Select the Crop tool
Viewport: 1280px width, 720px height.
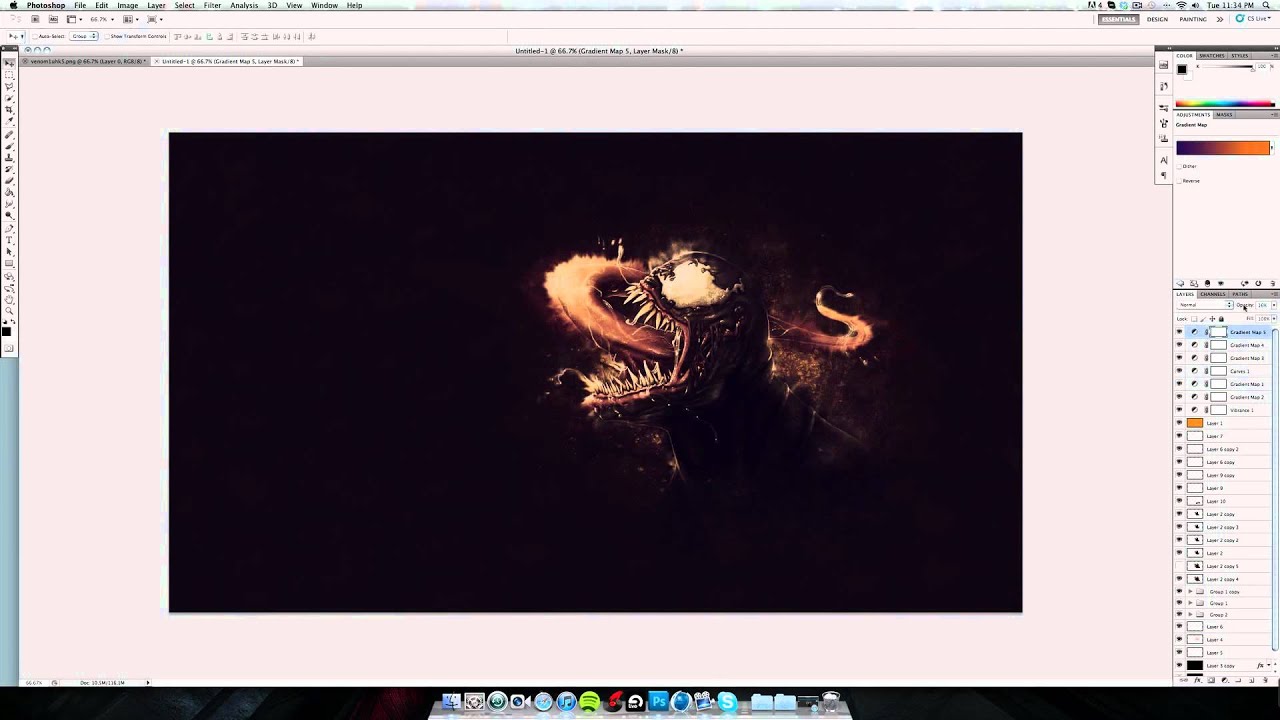9,109
